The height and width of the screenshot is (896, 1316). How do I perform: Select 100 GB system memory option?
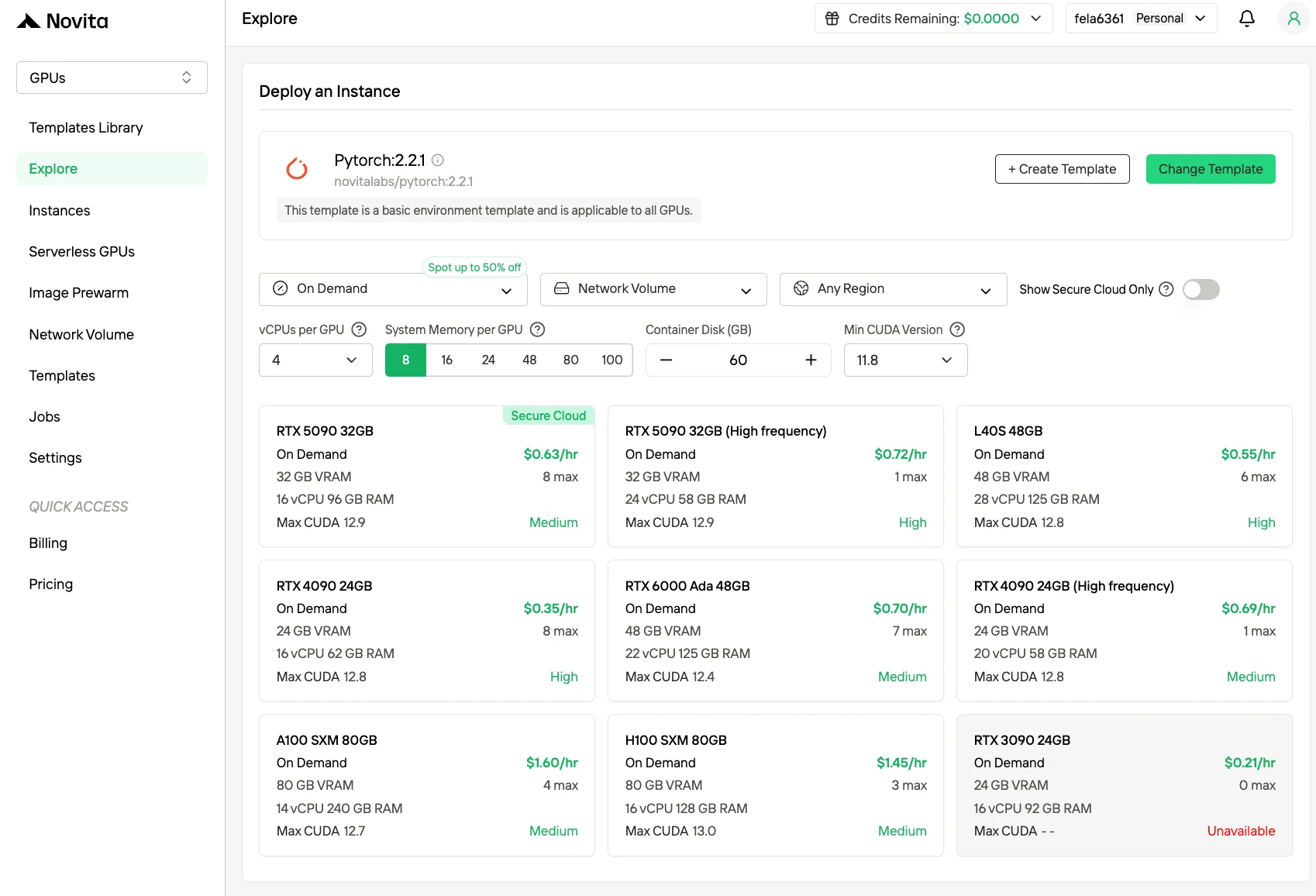[612, 360]
